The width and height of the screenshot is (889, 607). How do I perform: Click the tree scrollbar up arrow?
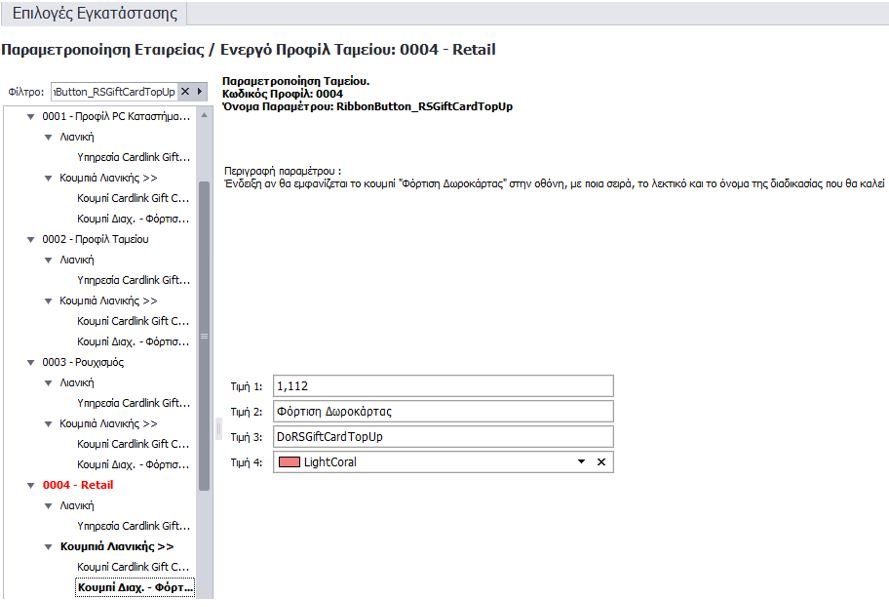205,116
